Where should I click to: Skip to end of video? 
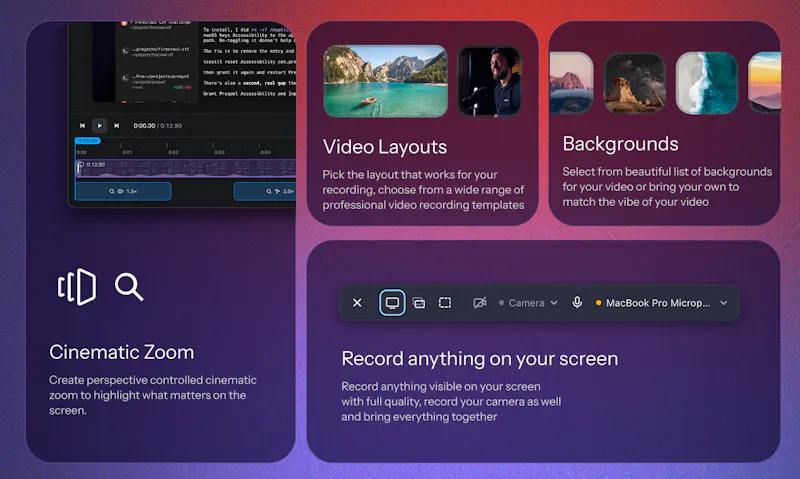pyautogui.click(x=116, y=125)
